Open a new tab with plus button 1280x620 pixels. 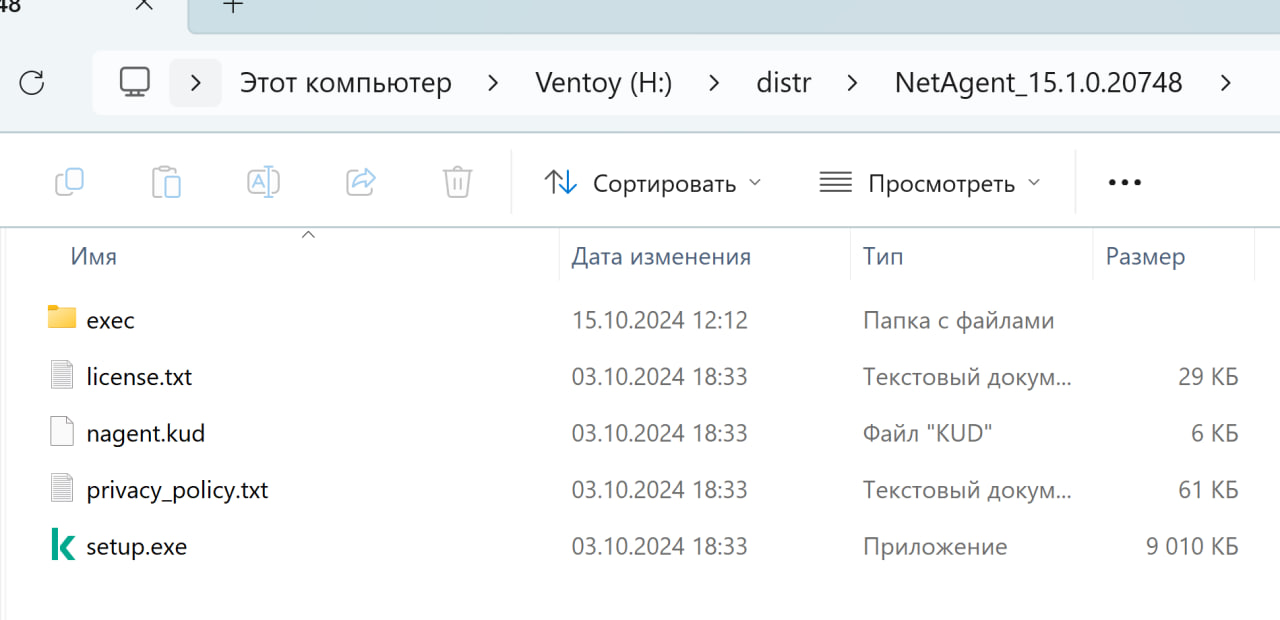click(x=233, y=6)
